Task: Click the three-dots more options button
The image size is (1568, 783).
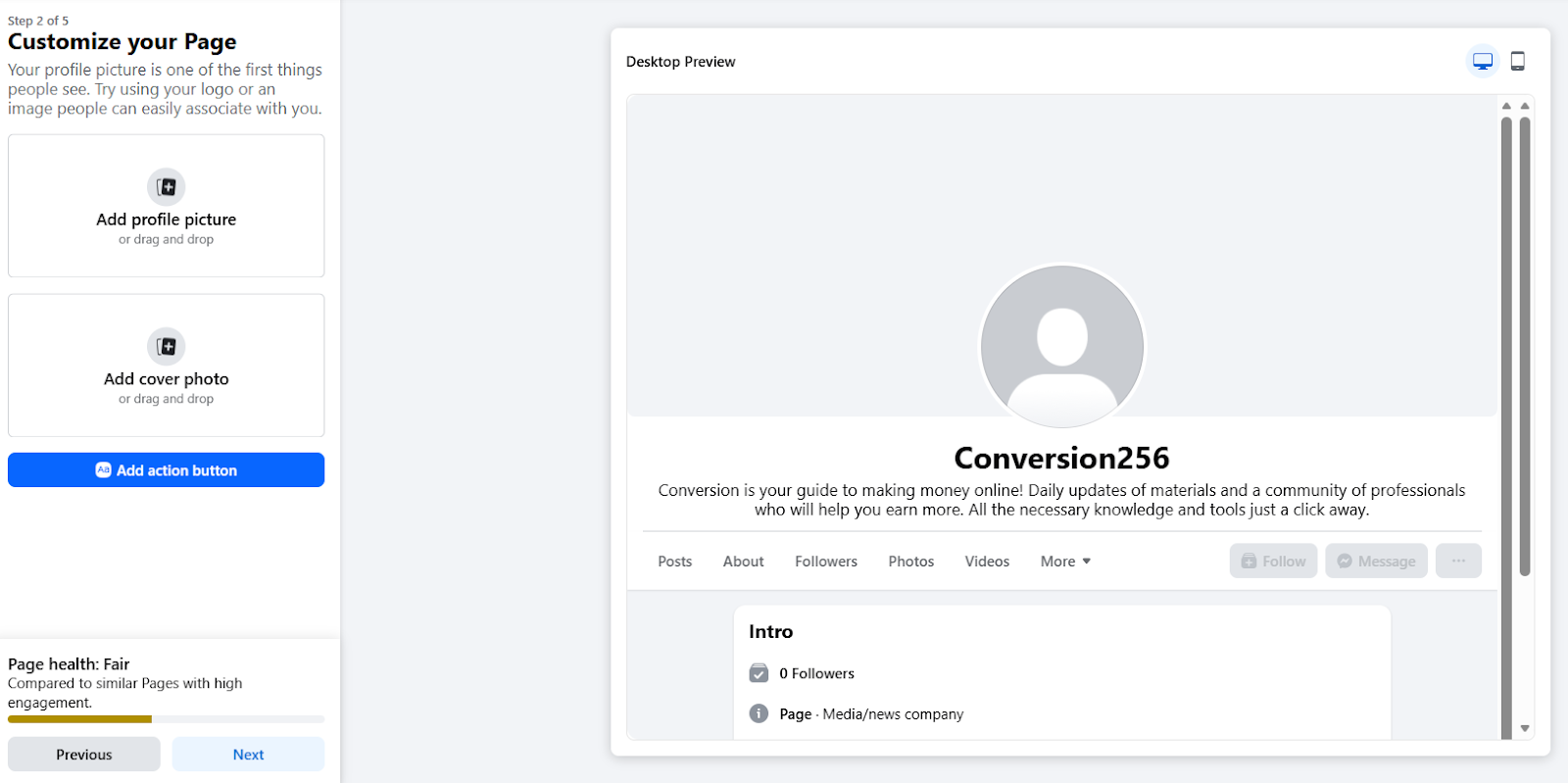Action: [1458, 561]
